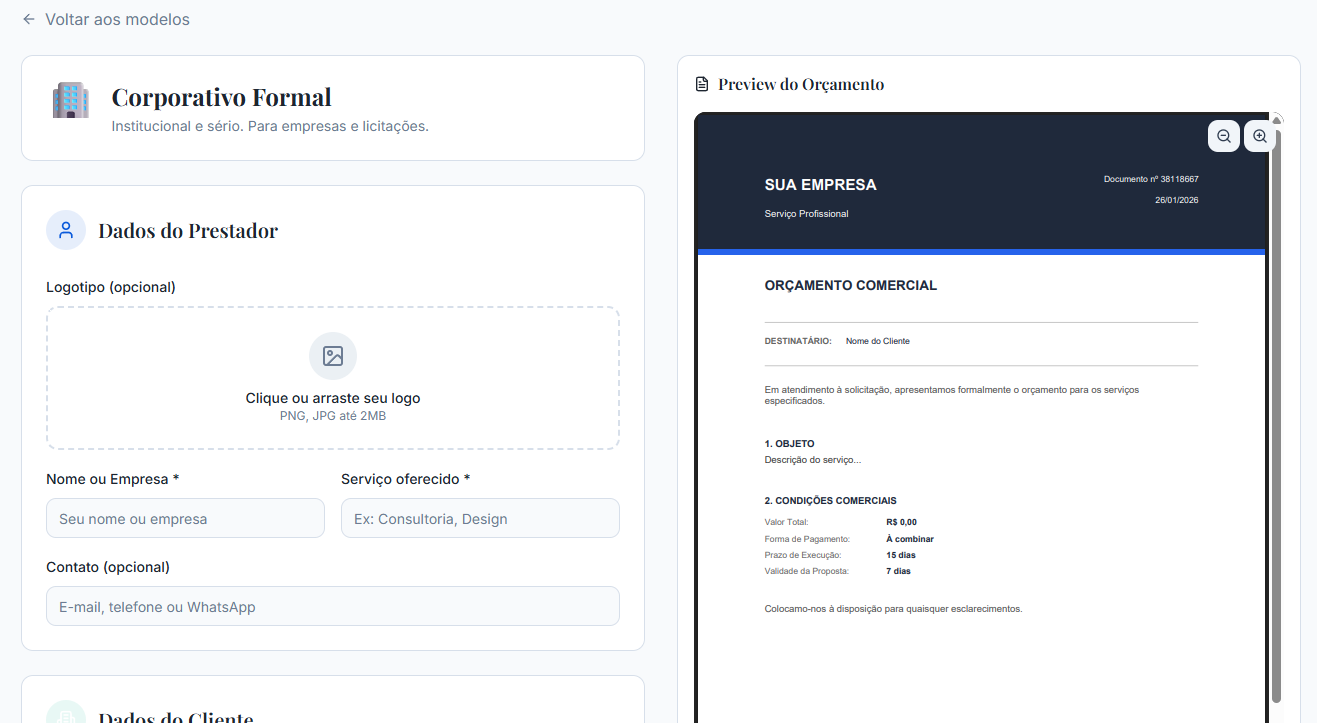Click the 'ORÇAMENTO COMERCIAL' heading

pyautogui.click(x=851, y=285)
